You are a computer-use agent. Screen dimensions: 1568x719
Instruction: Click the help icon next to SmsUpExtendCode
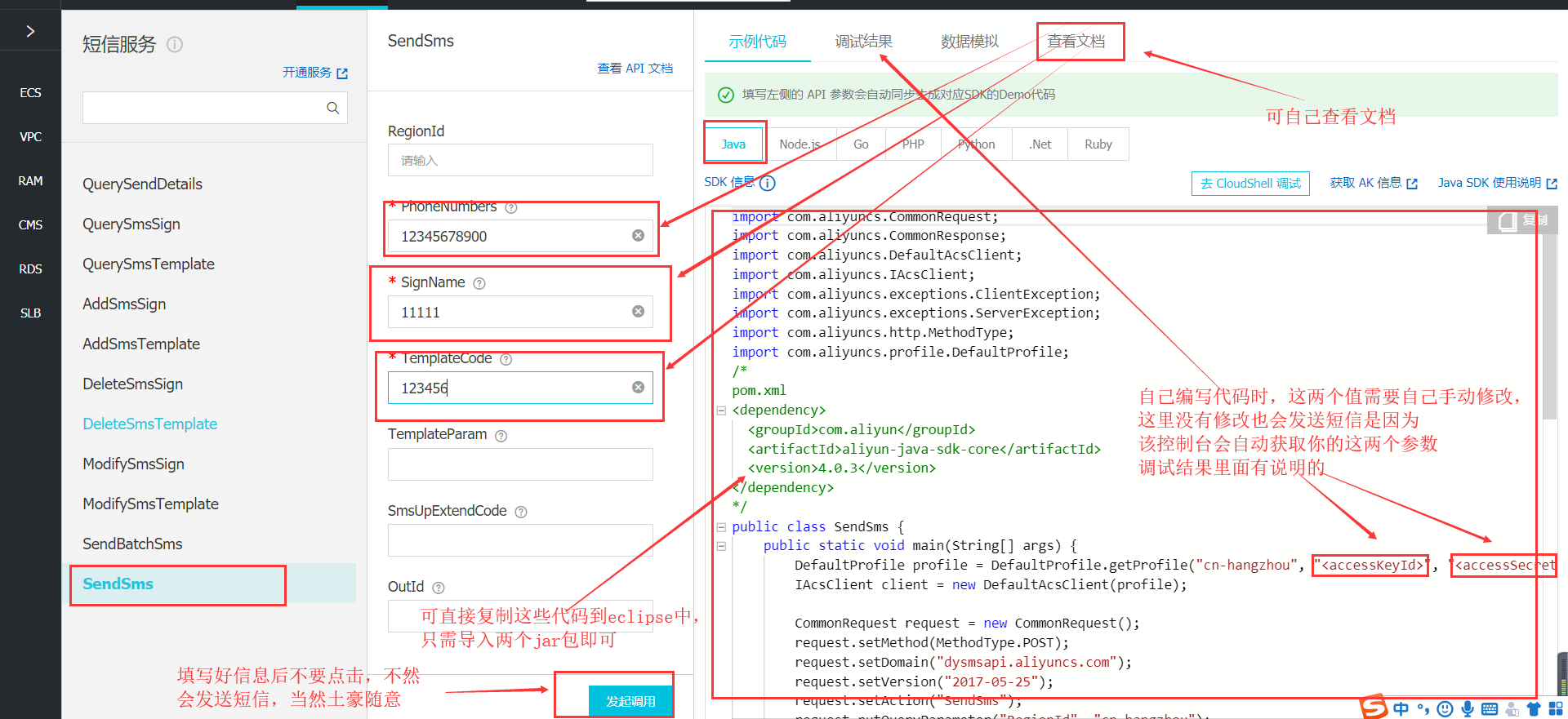[x=521, y=512]
